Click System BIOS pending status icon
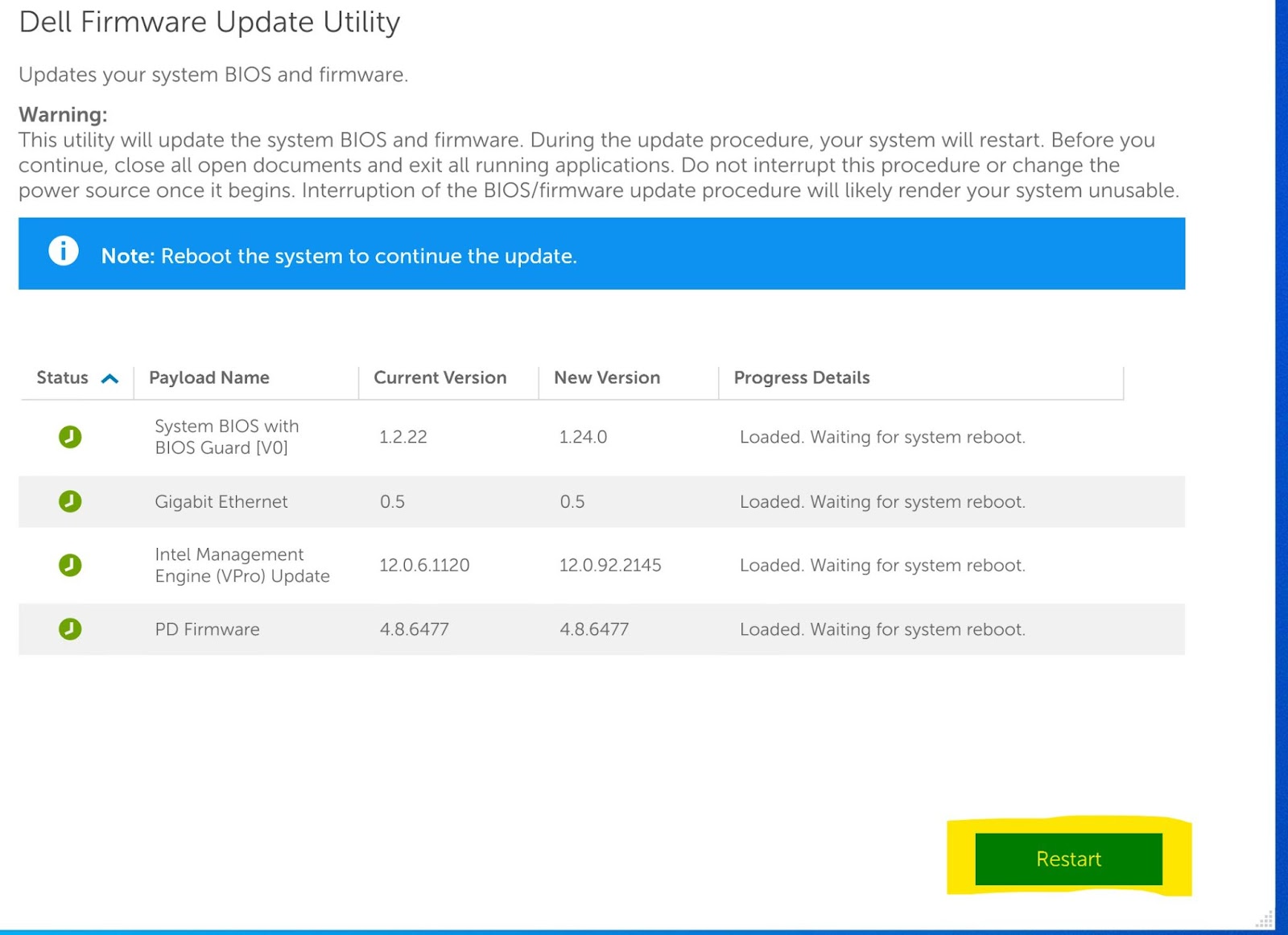Screen dimensions: 1288x935 point(70,437)
